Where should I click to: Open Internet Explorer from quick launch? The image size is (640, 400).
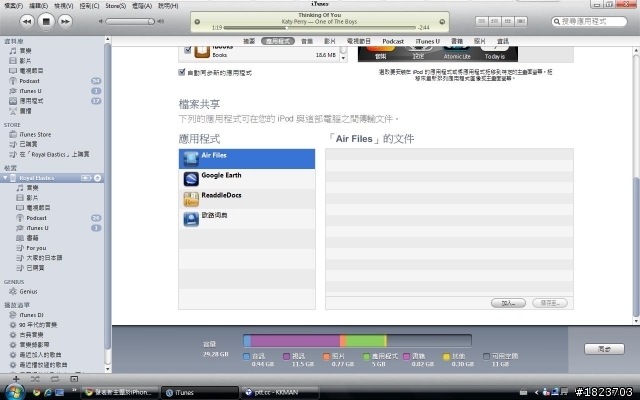[48, 393]
